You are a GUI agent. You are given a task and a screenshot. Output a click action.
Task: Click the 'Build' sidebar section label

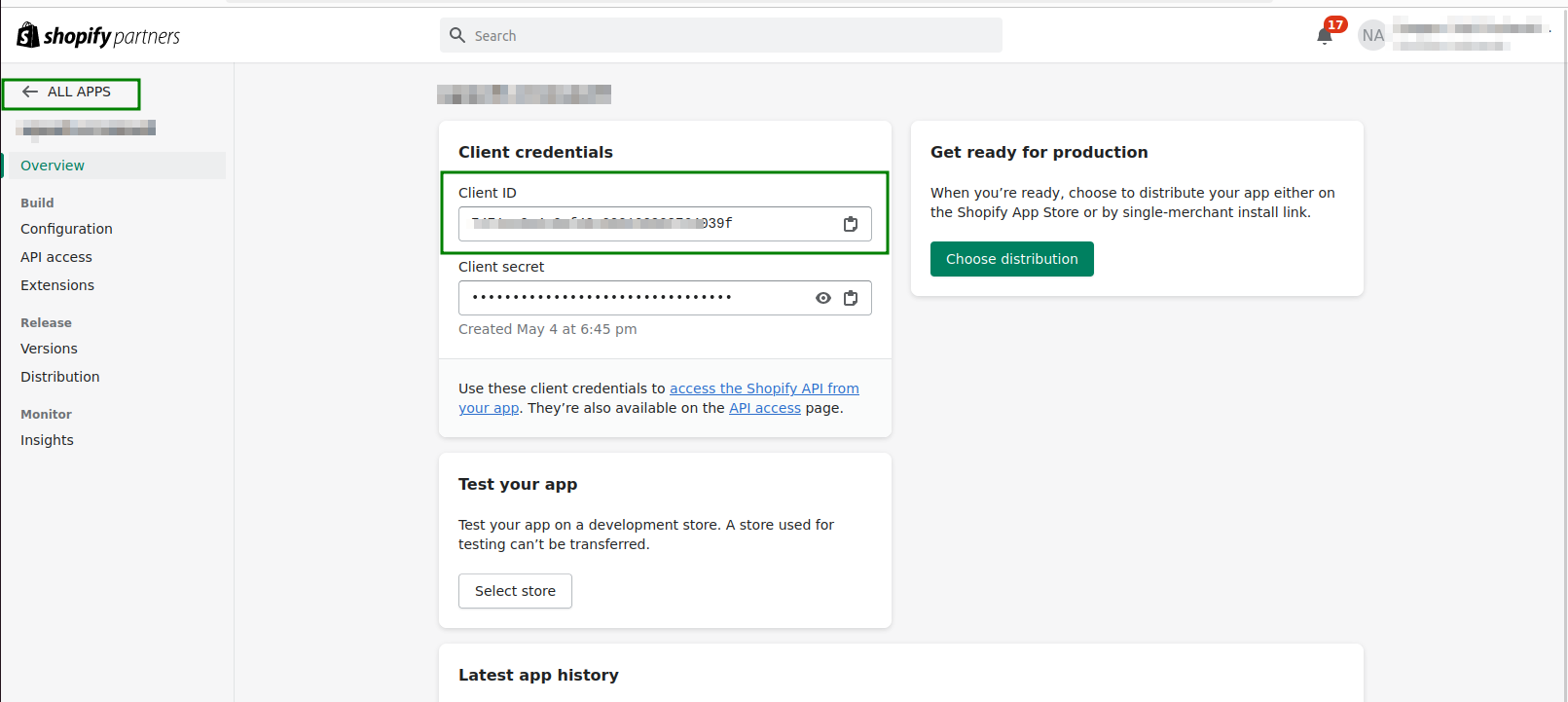click(x=37, y=203)
